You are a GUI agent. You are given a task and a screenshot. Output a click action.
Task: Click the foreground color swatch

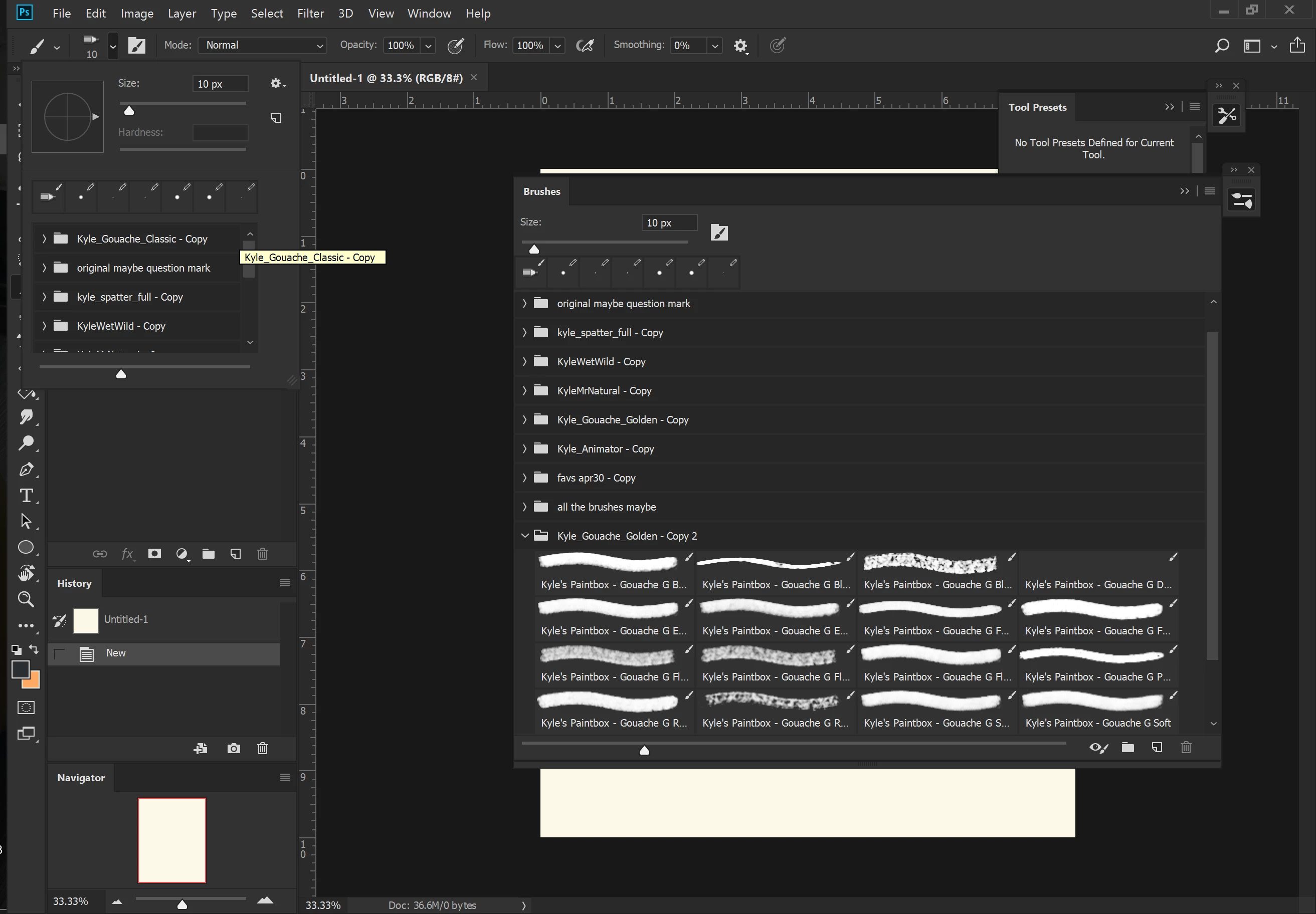20,669
